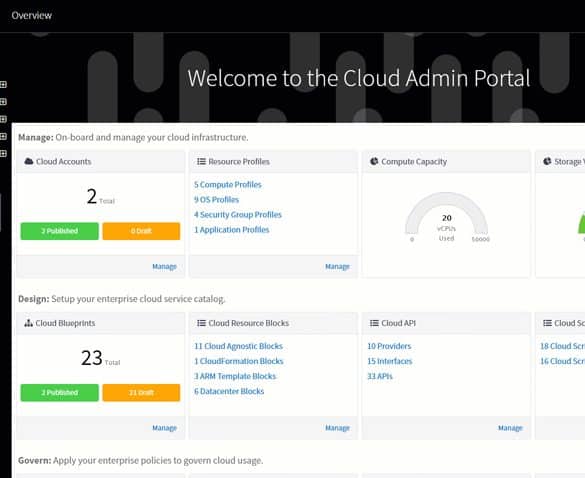Click the Govern: Apply your enterprise policies description
The image size is (585, 478).
(x=141, y=461)
